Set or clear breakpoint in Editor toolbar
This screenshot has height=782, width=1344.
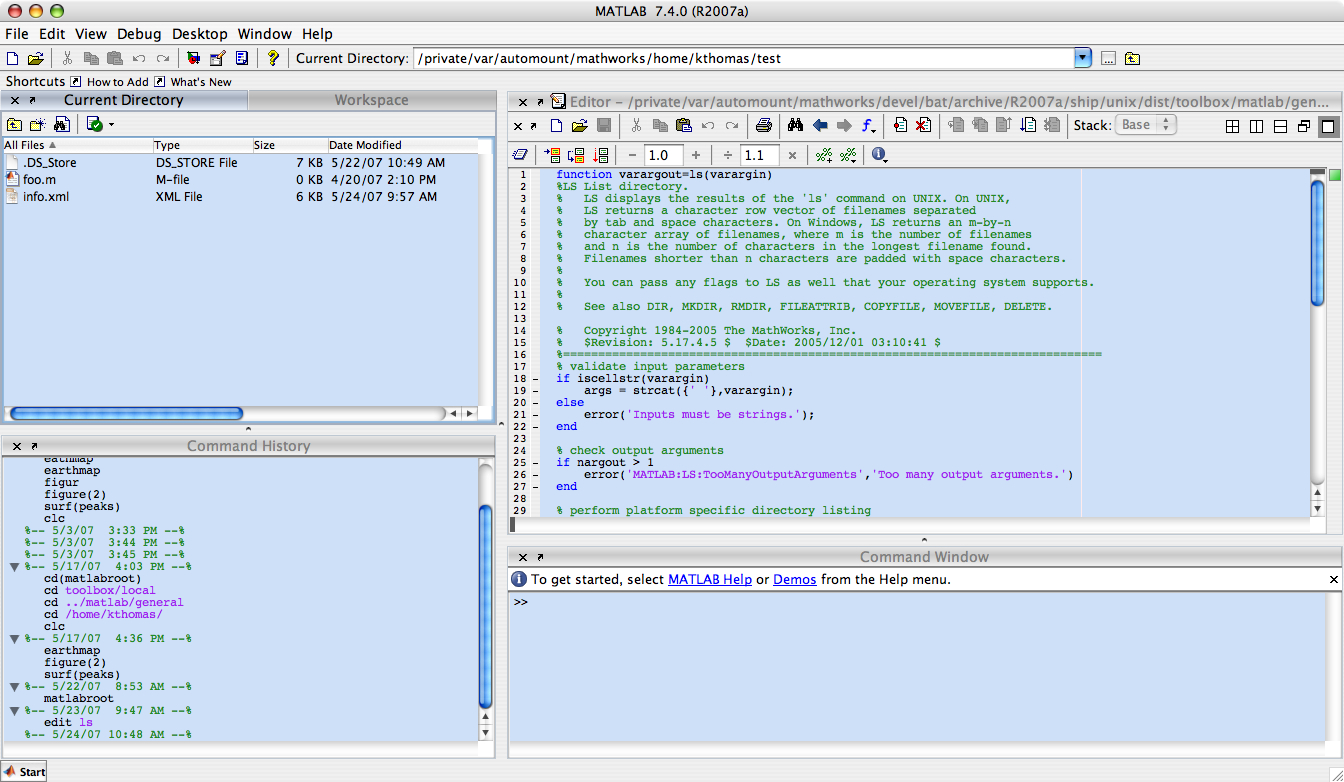tap(900, 125)
